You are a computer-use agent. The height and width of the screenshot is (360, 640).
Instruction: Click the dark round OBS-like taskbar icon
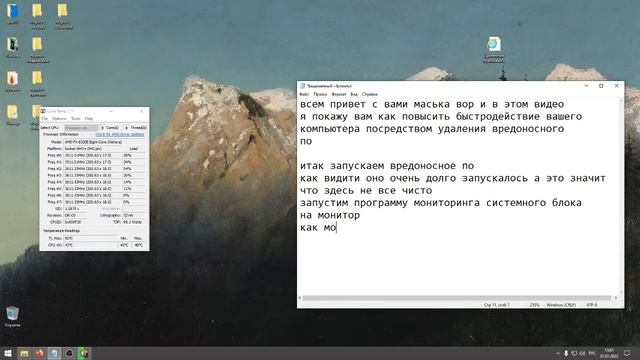click(x=69, y=353)
